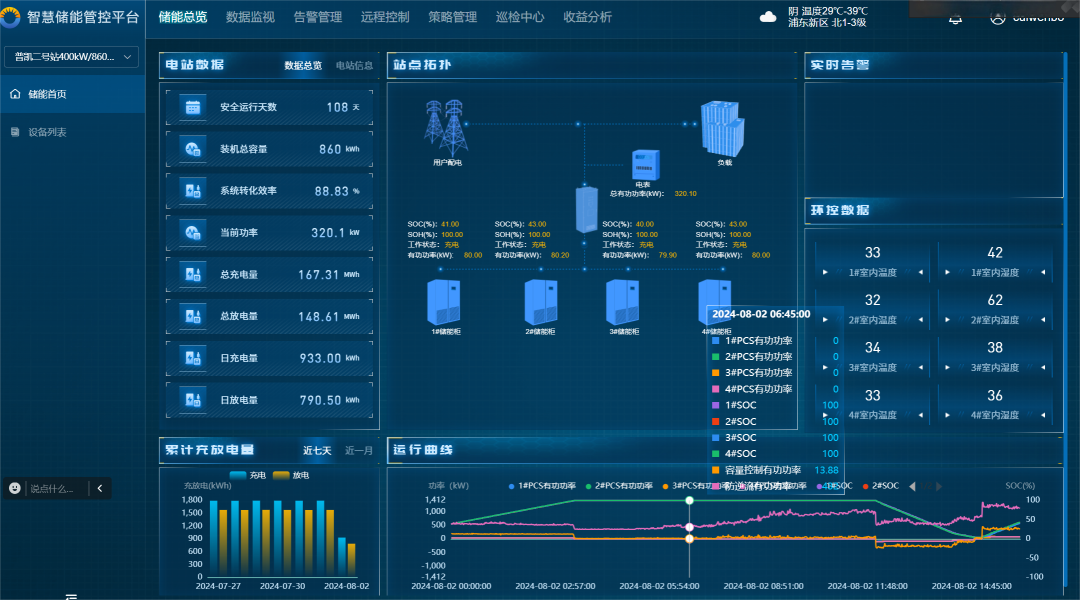This screenshot has height=600, width=1080.
Task: Click the weather cloud icon
Action: click(x=768, y=17)
